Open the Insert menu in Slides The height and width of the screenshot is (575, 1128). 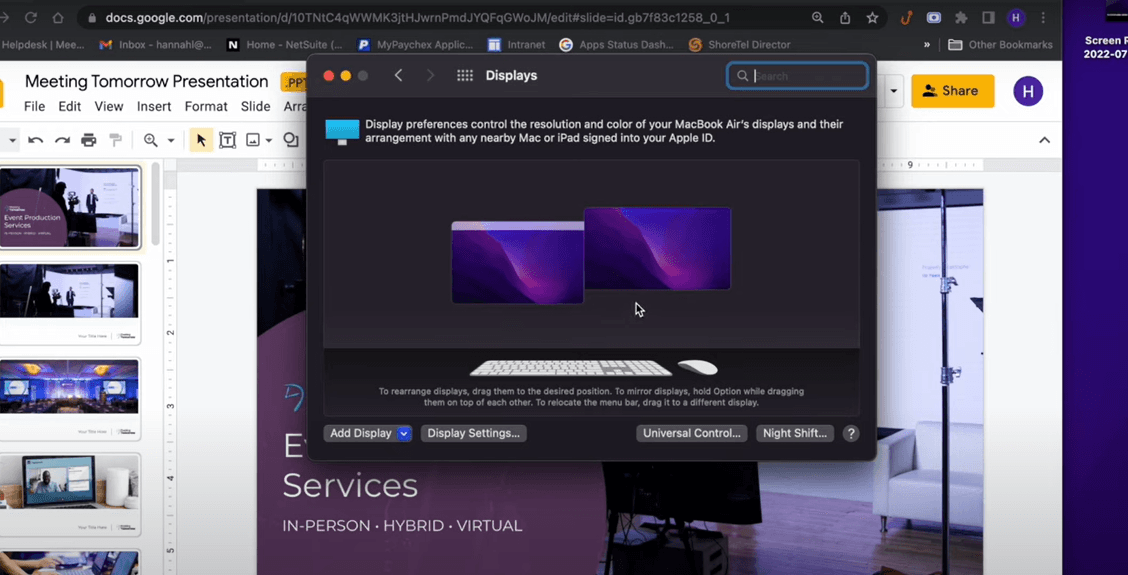click(x=154, y=107)
